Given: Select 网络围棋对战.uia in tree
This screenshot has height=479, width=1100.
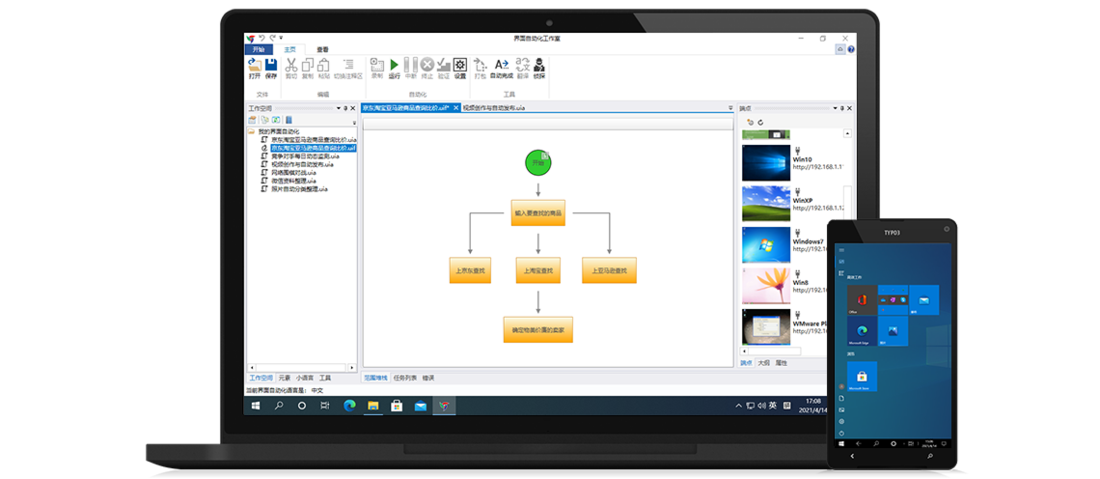Looking at the screenshot, I should 293,173.
